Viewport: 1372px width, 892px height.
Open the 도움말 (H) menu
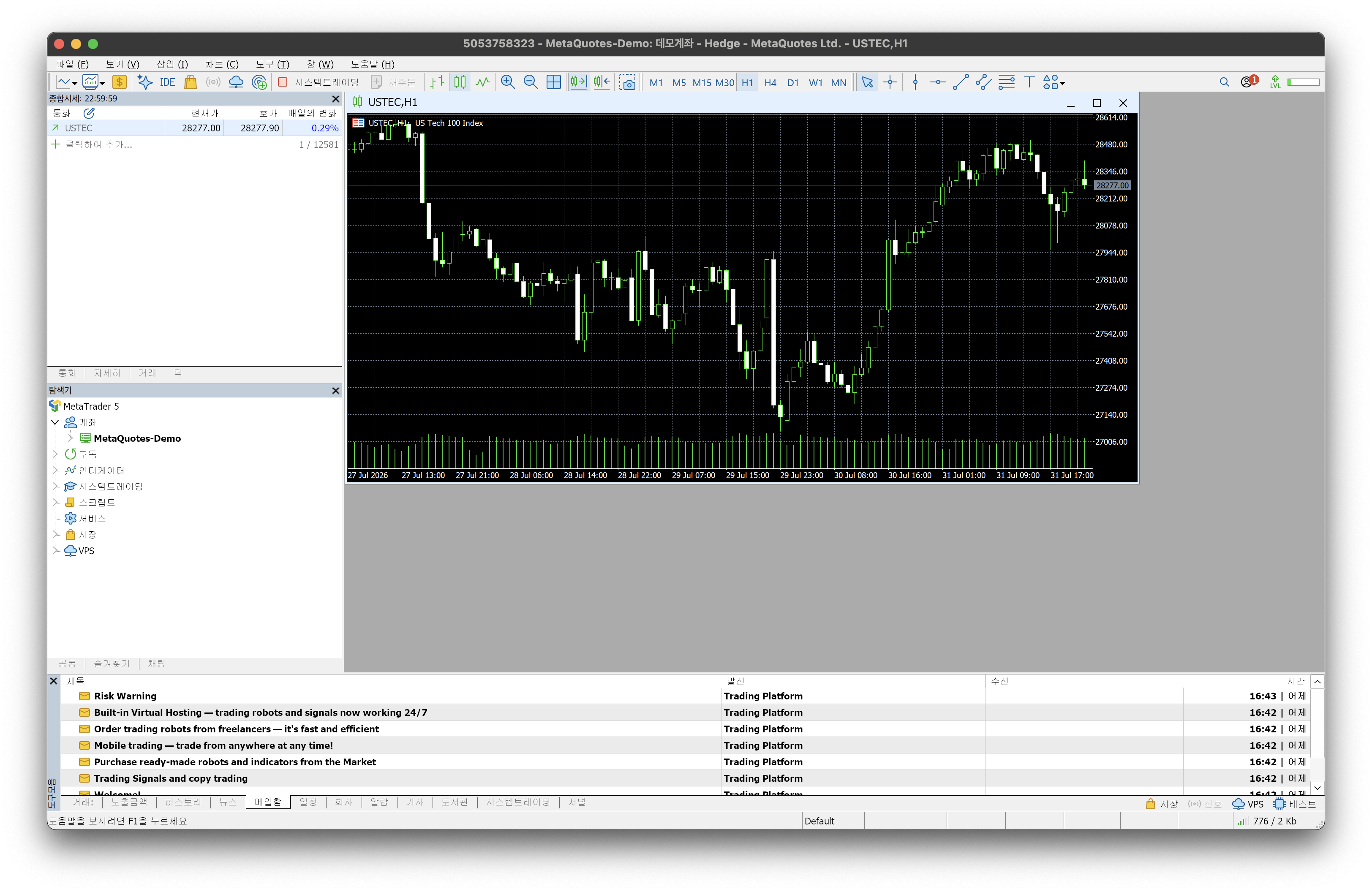[x=373, y=64]
